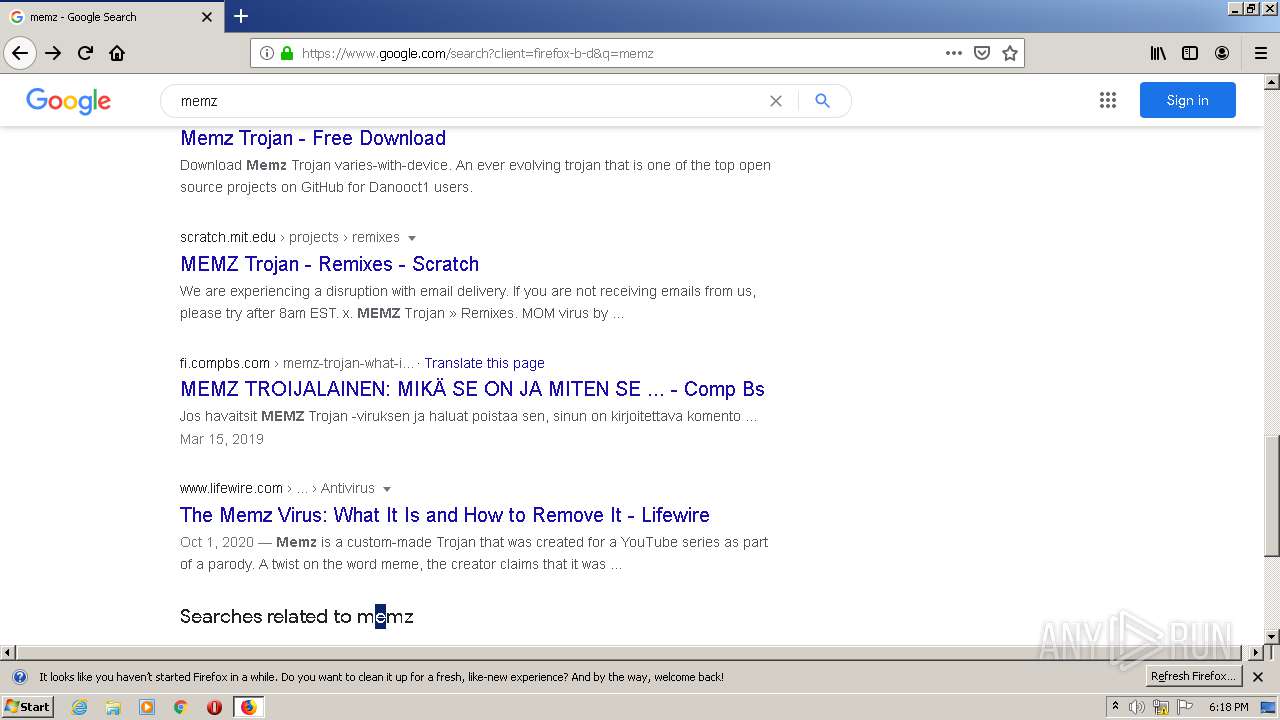Open Firefox account icon
This screenshot has width=1280, height=720.
coord(1222,53)
